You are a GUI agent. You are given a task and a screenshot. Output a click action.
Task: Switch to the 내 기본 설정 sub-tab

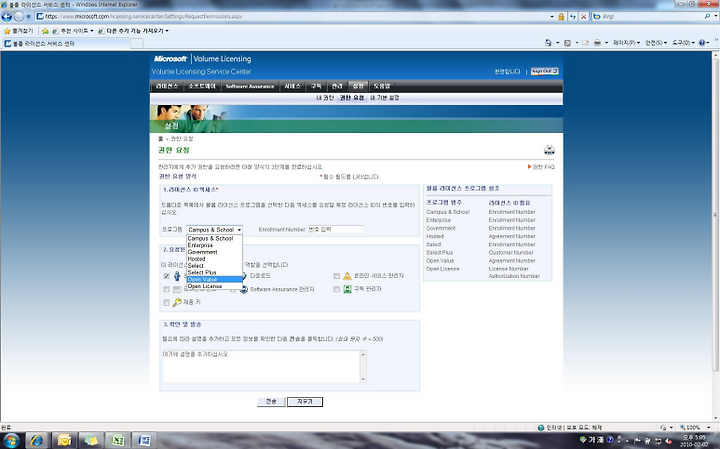(385, 98)
